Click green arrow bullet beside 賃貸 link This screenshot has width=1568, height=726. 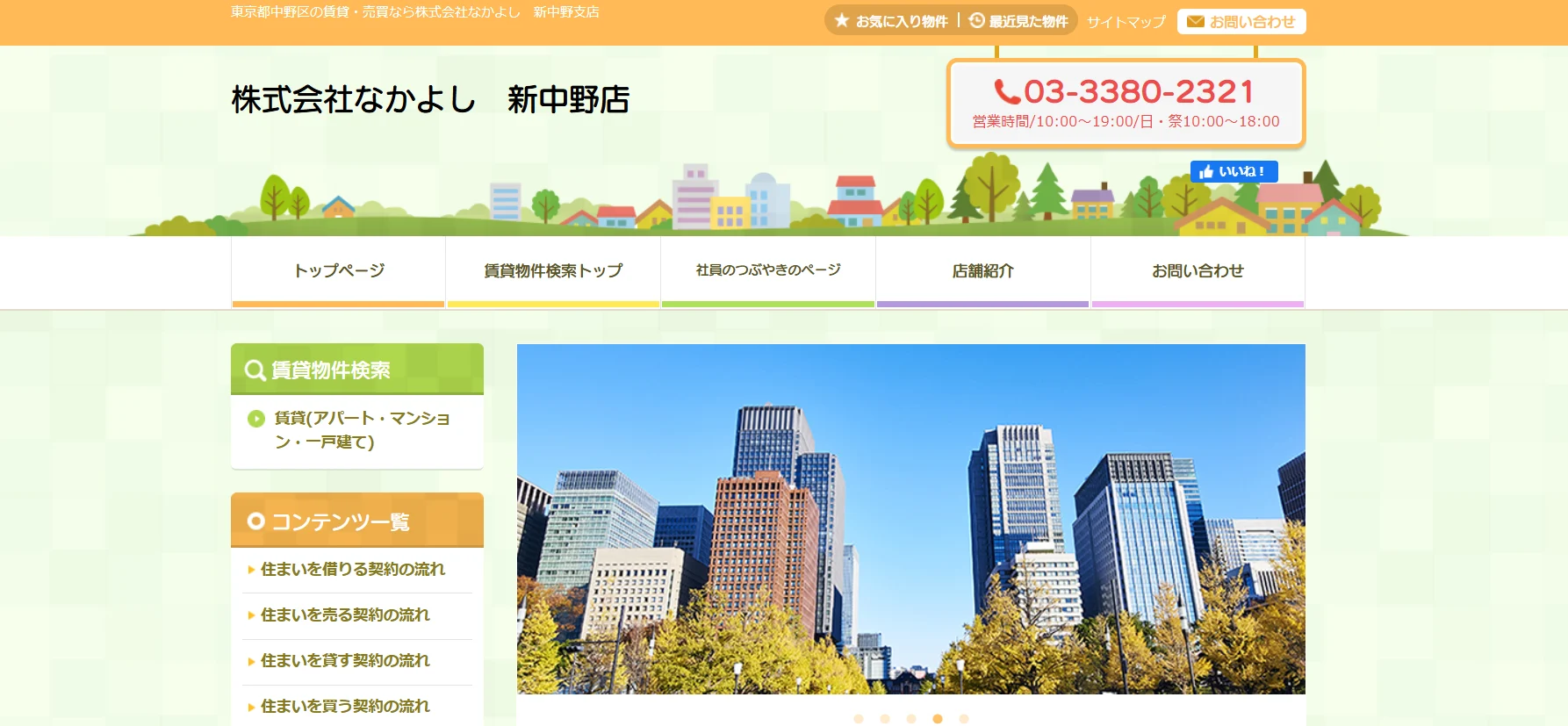click(256, 419)
